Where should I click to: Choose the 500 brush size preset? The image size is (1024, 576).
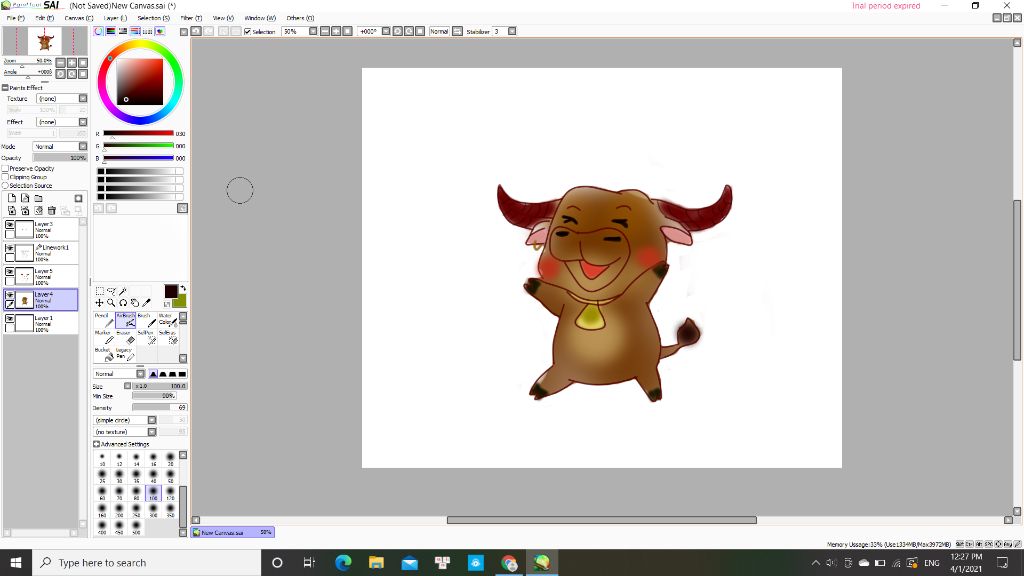[136, 527]
